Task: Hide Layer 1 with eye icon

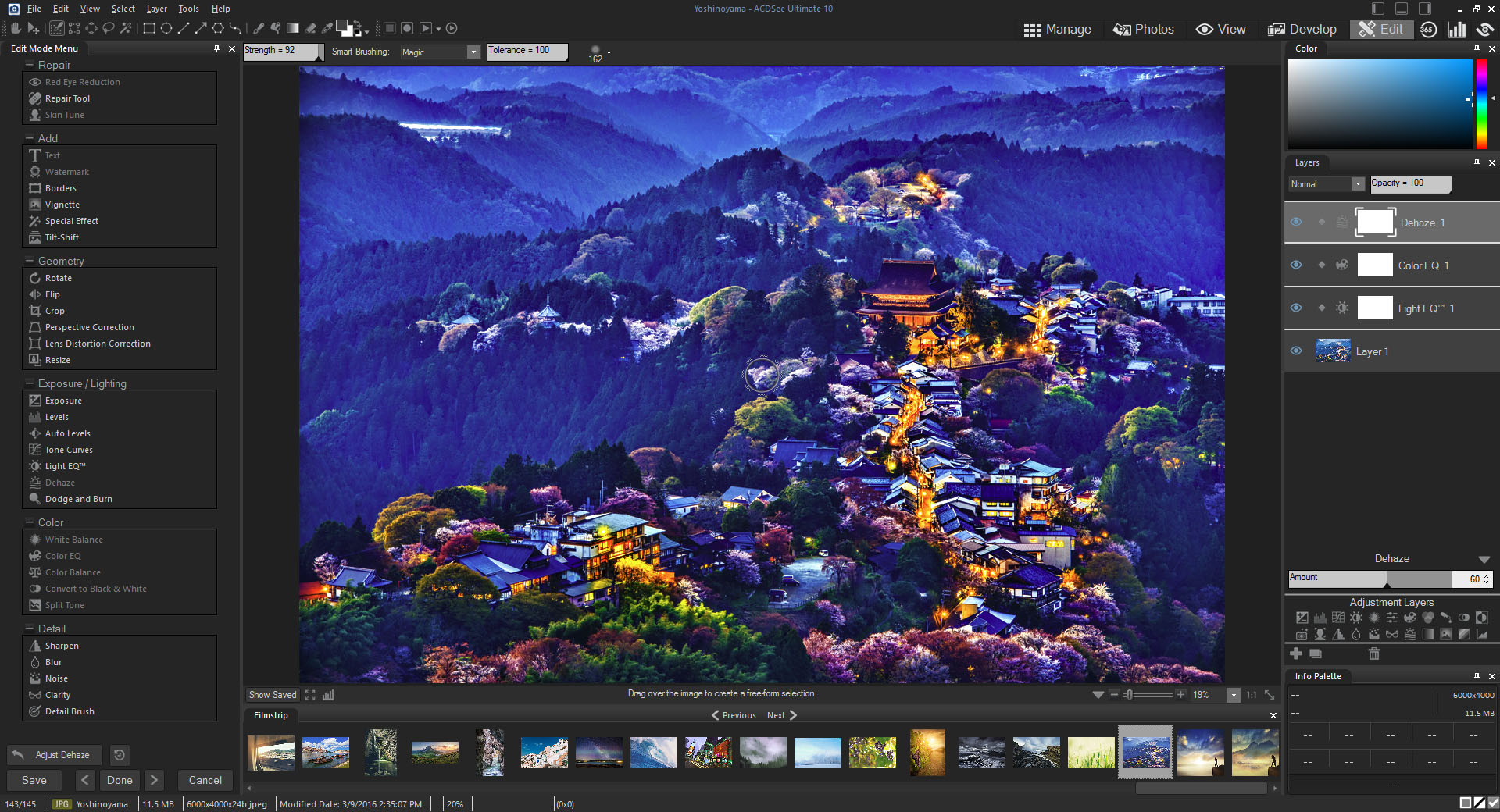Action: click(x=1296, y=351)
